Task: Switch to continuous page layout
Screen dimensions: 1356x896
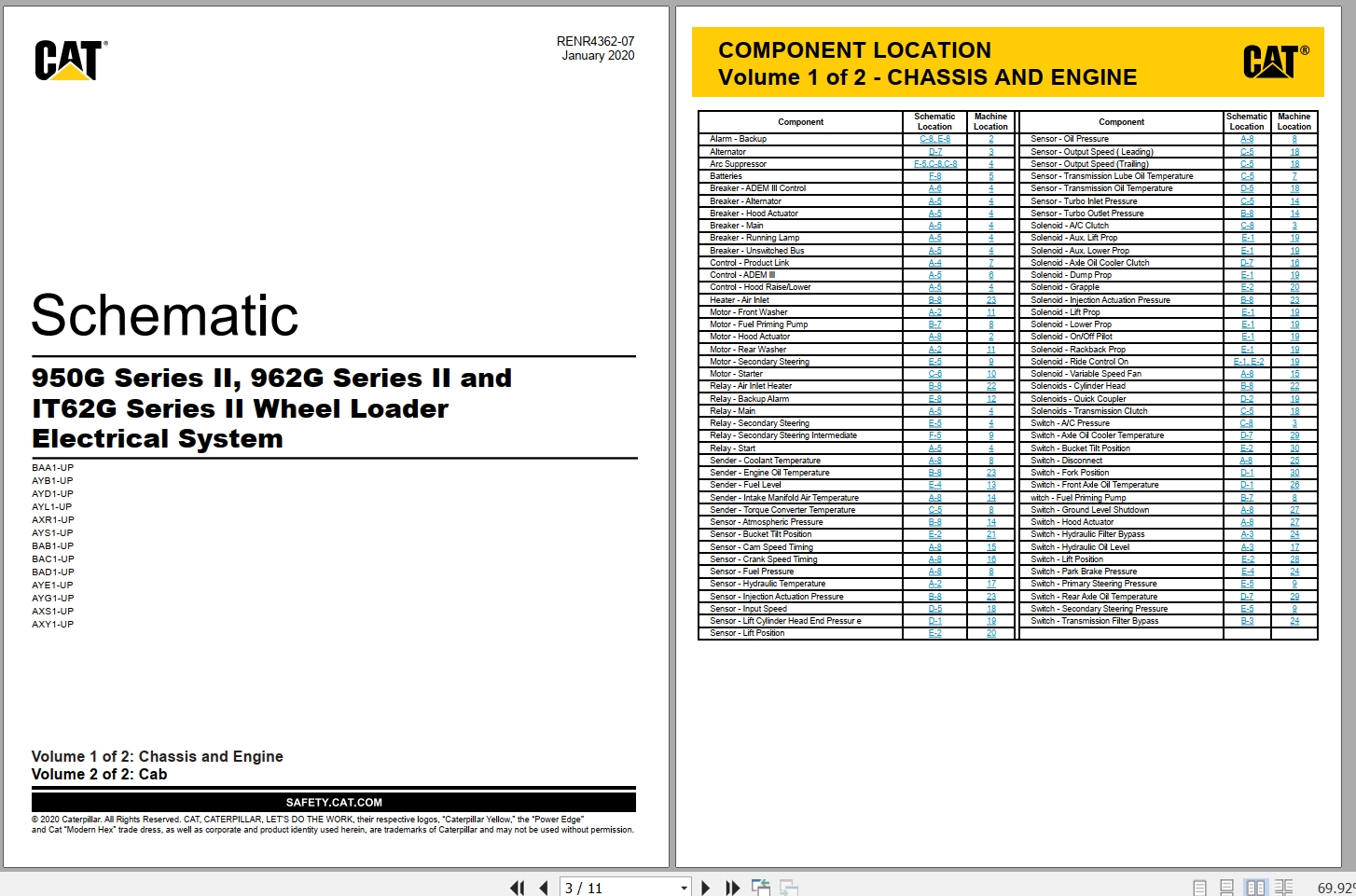Action: tap(1227, 888)
